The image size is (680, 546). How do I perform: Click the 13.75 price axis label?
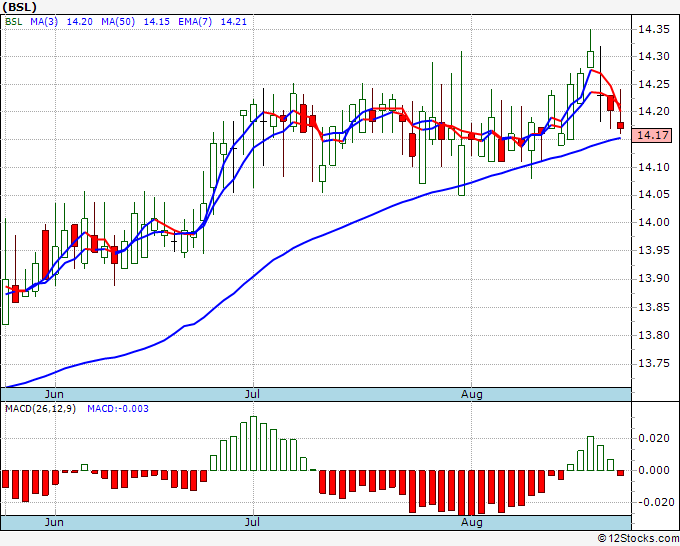(x=654, y=363)
